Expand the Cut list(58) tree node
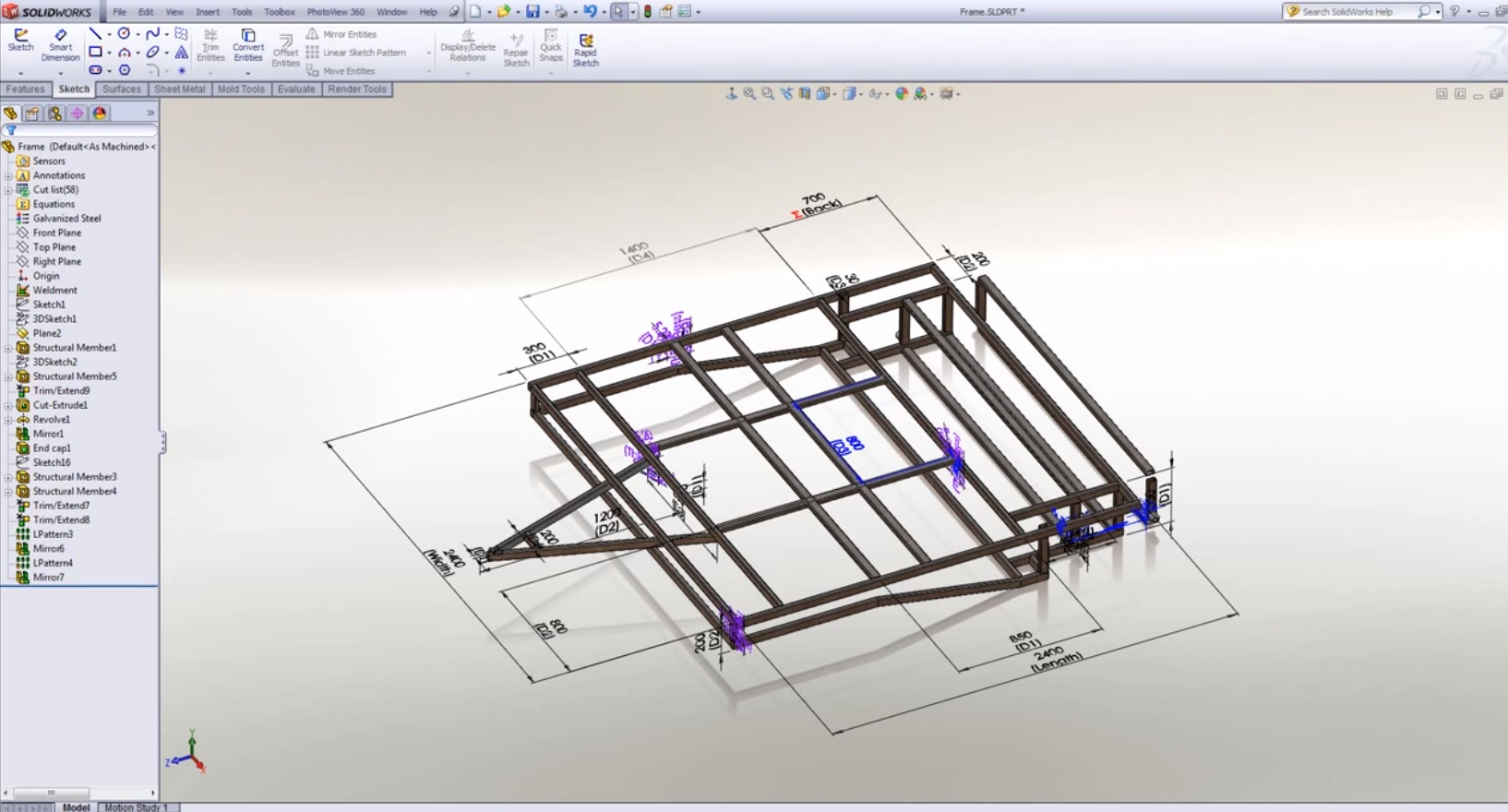The image size is (1508, 812). pos(8,190)
